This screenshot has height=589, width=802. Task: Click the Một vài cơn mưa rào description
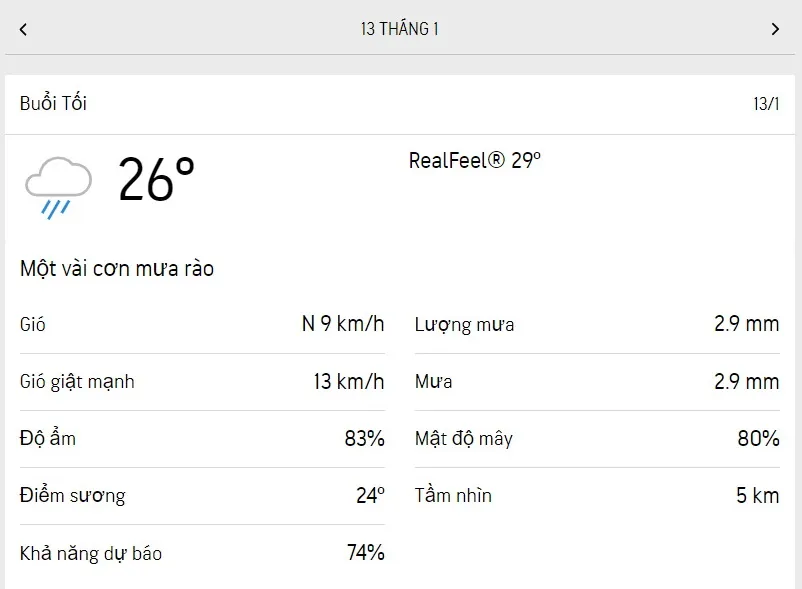(117, 268)
